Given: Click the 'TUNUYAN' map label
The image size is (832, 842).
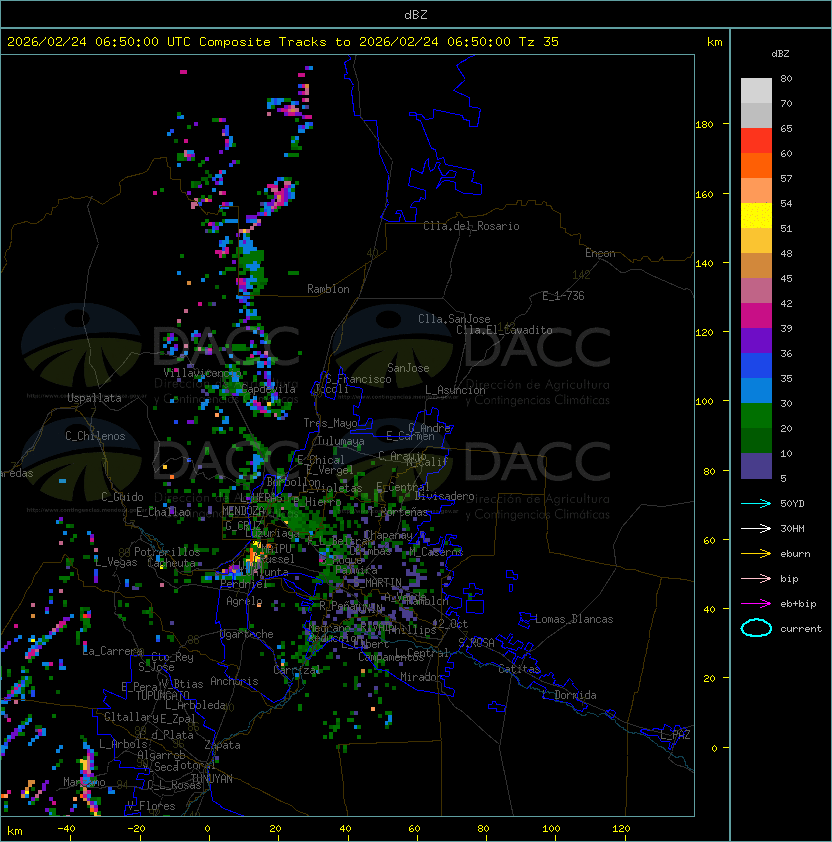Looking at the screenshot, I should click(x=212, y=779).
